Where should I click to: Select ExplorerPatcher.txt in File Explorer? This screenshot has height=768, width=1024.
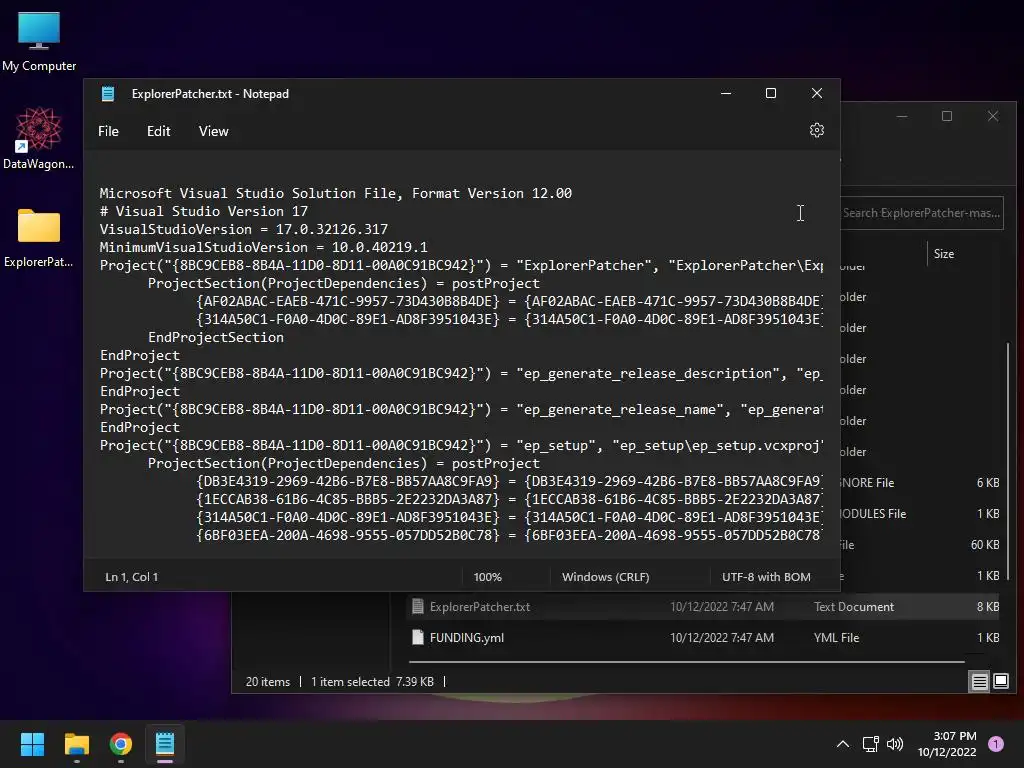tap(704, 607)
